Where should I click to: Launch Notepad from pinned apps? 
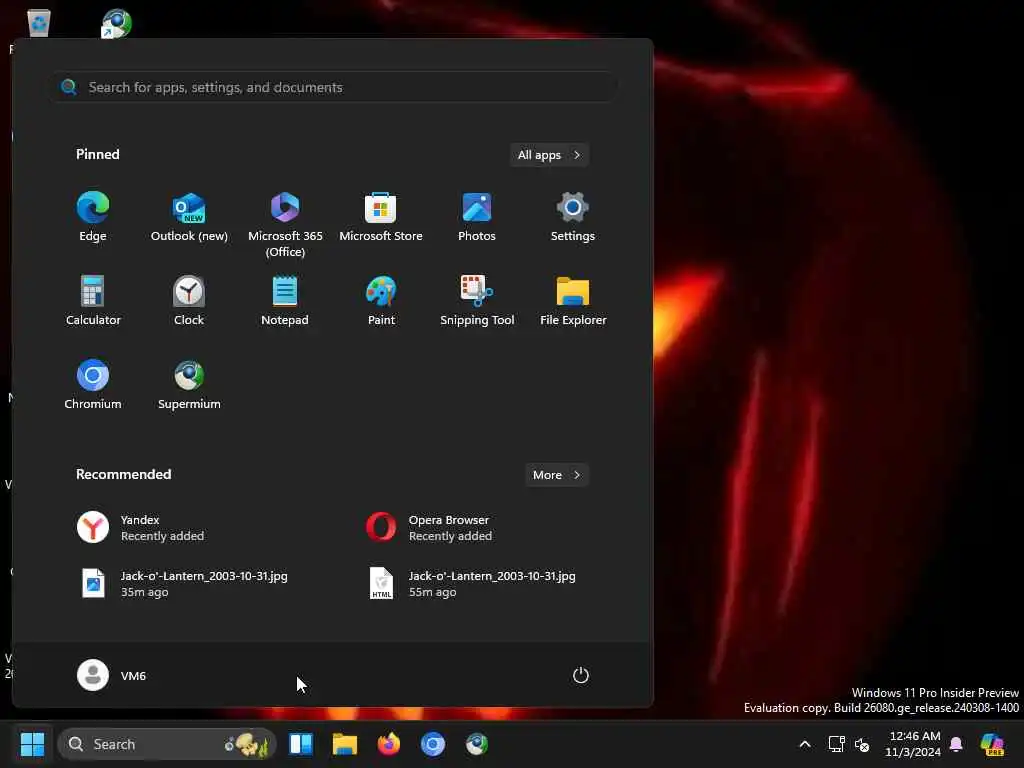tap(285, 301)
